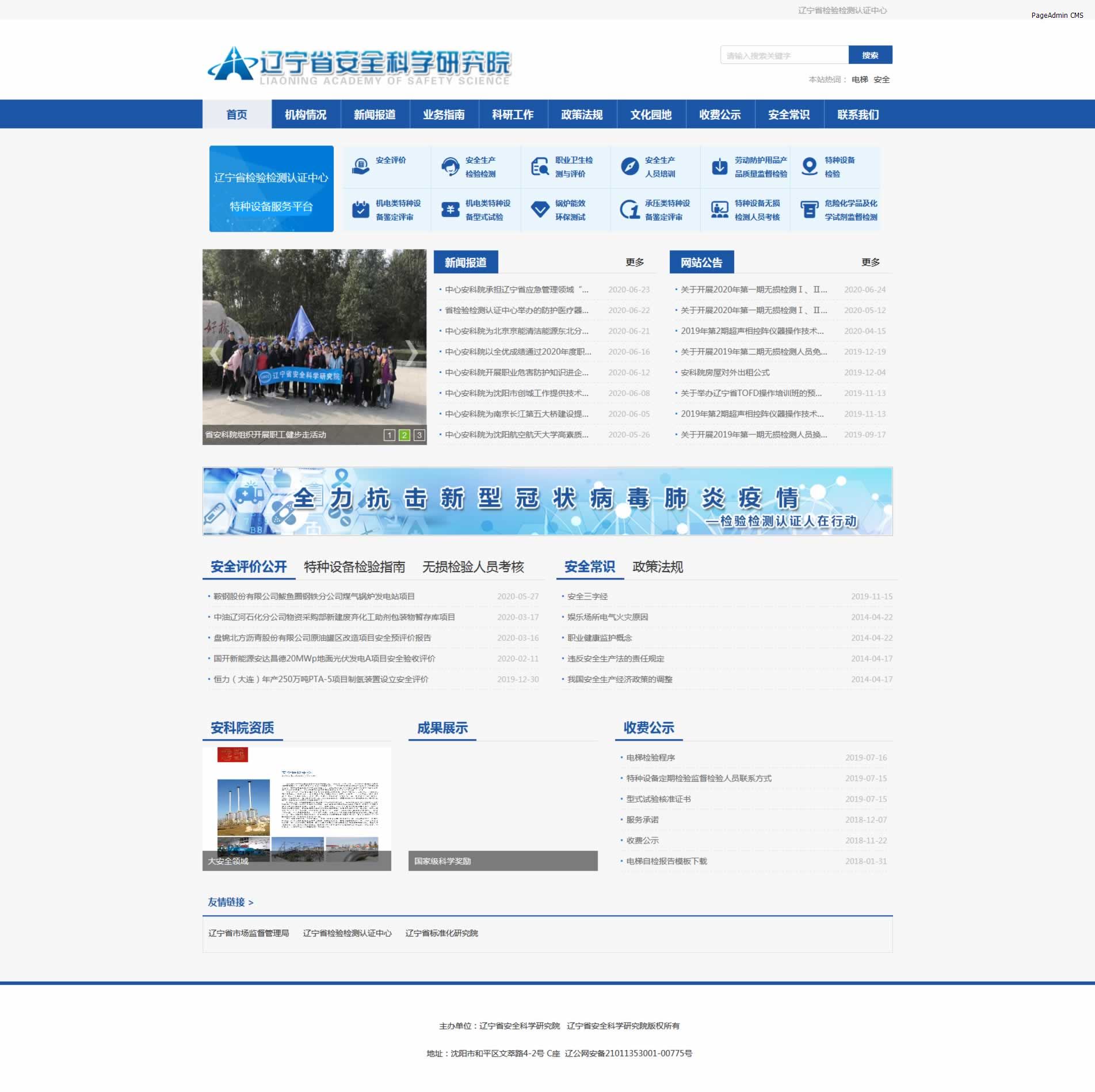1095x1092 pixels.
Task: Open announcement 关于举办辽宁省TOFD操作培训班的预...
Action: pos(751,393)
